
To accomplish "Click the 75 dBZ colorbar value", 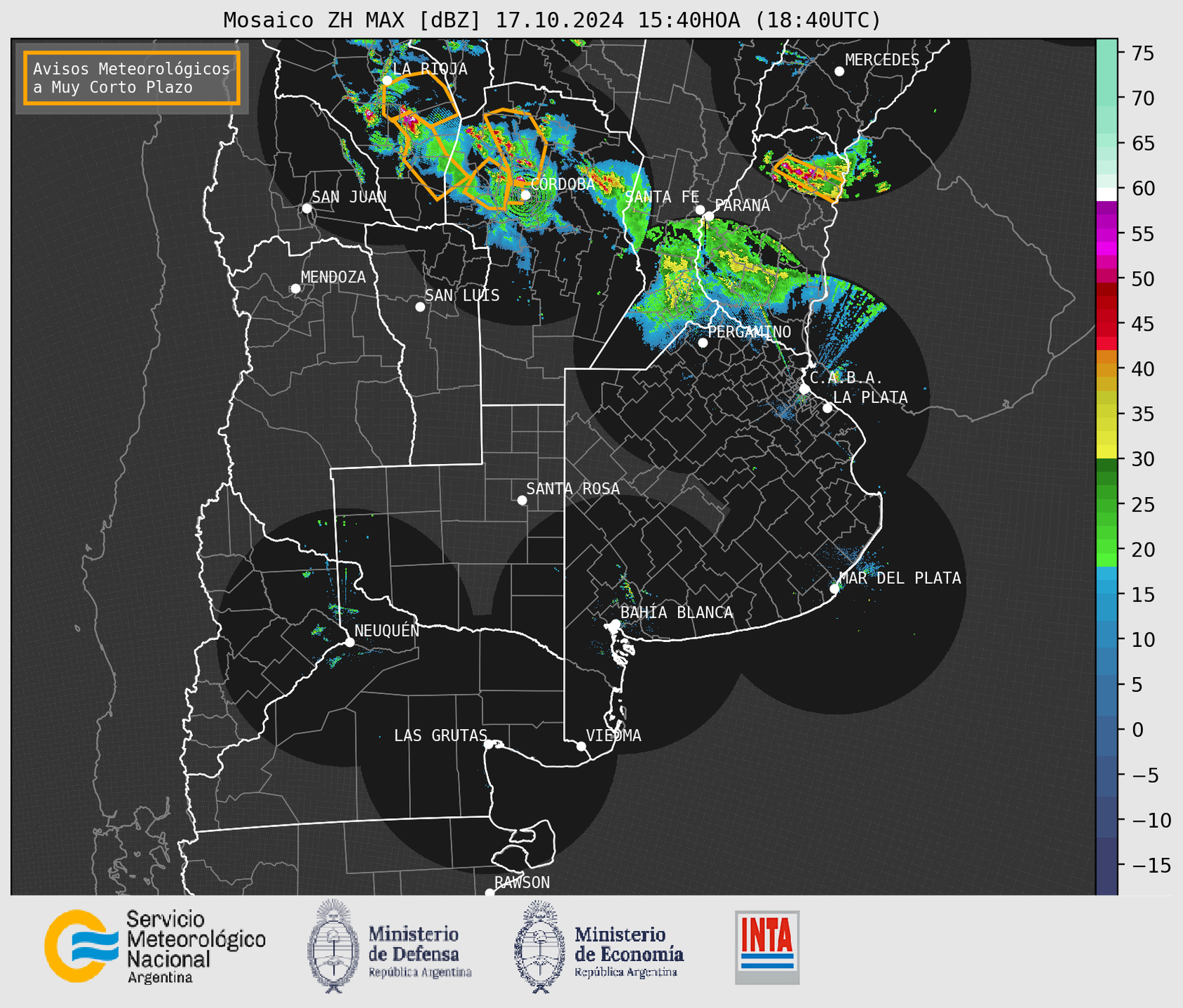I will (x=1142, y=53).
